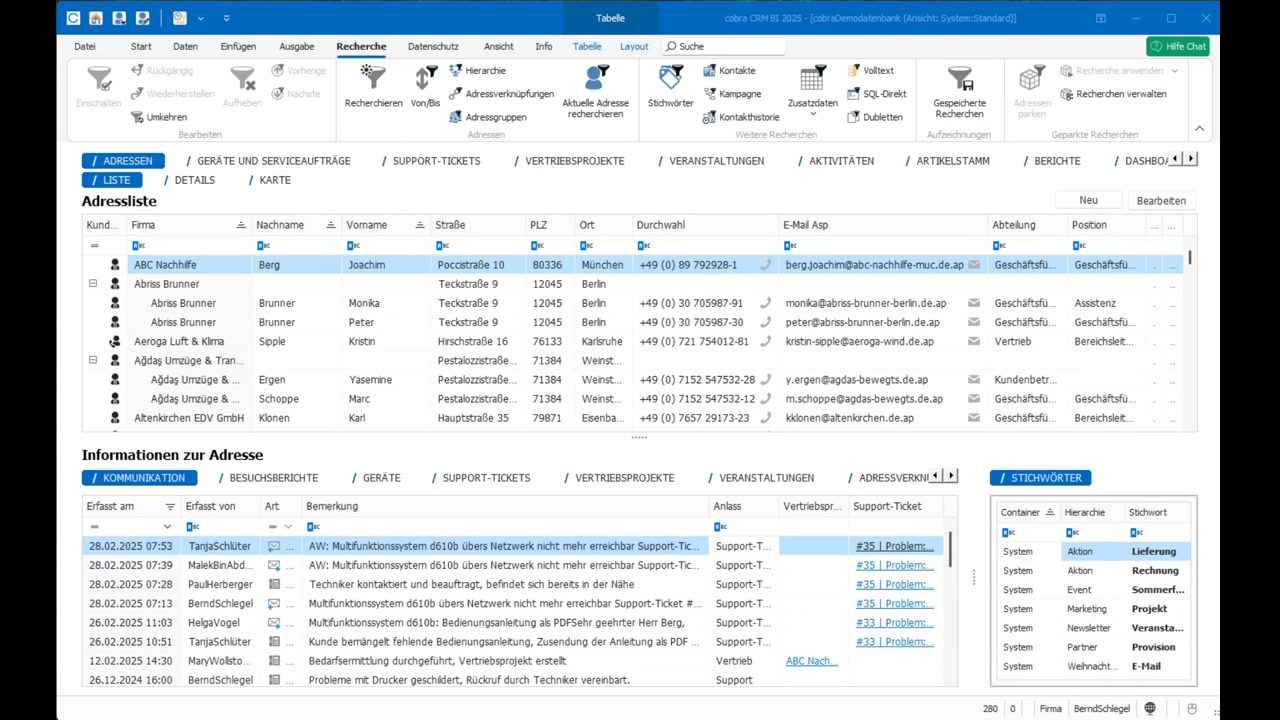Switch to the Datenschutz ribbon tab
The width and height of the screenshot is (1280, 720).
433,46
